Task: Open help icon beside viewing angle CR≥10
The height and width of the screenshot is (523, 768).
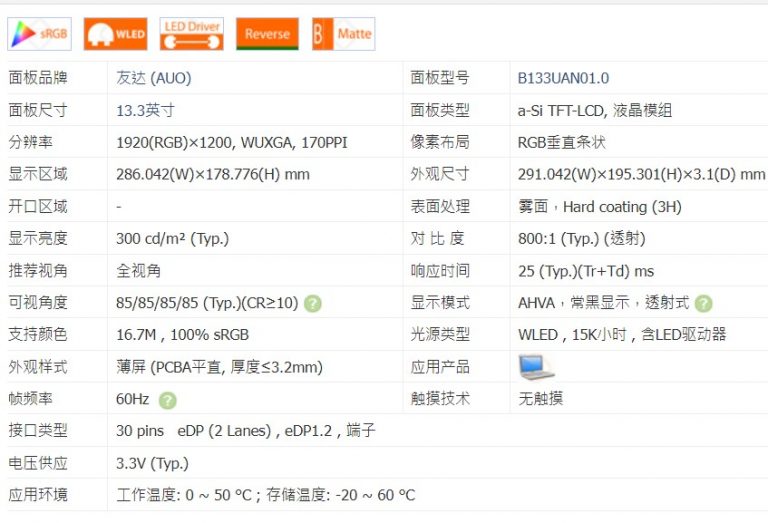Action: pos(313,304)
